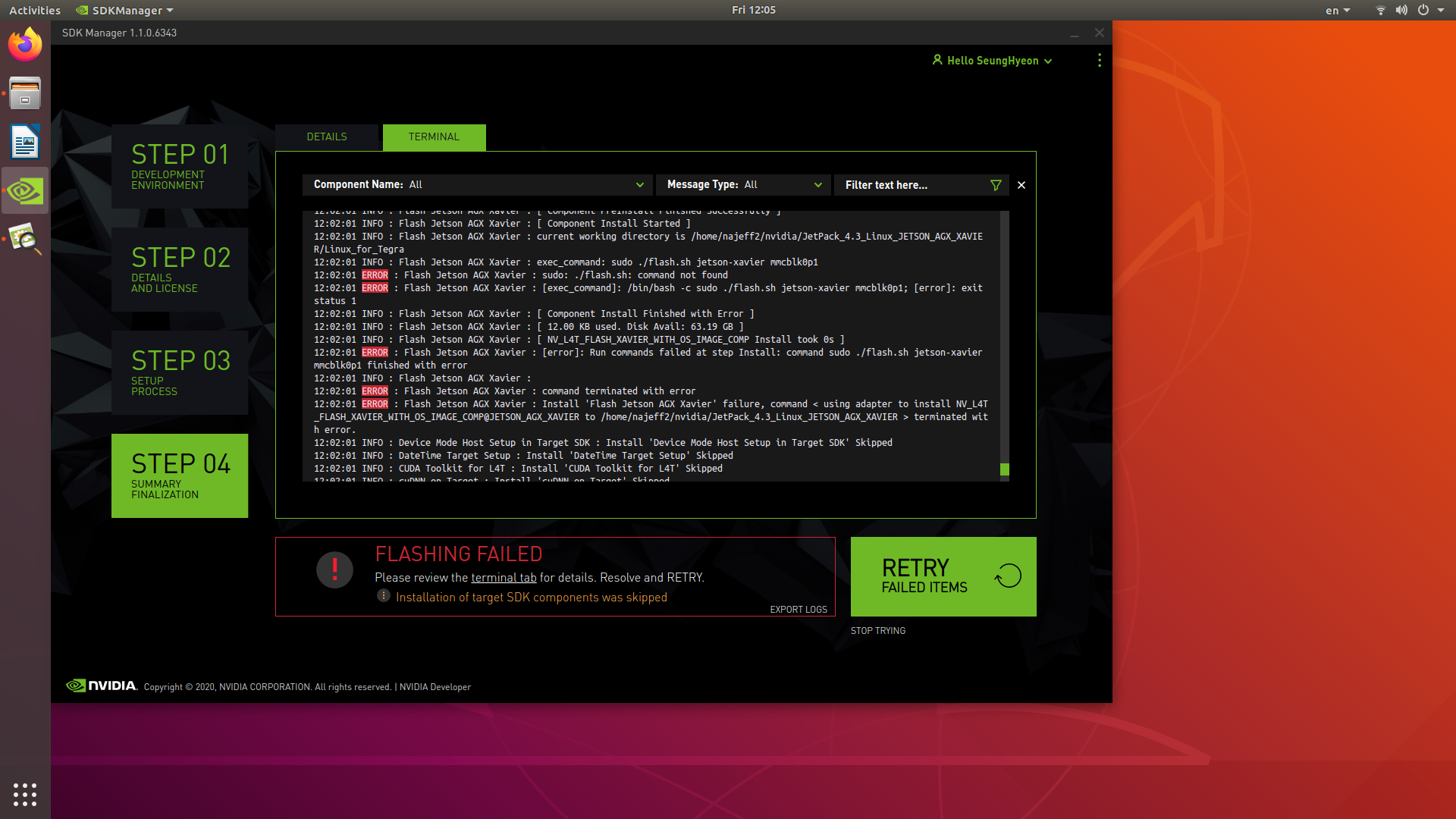1456x819 pixels.
Task: Close the terminal filter bar
Action: (1021, 185)
